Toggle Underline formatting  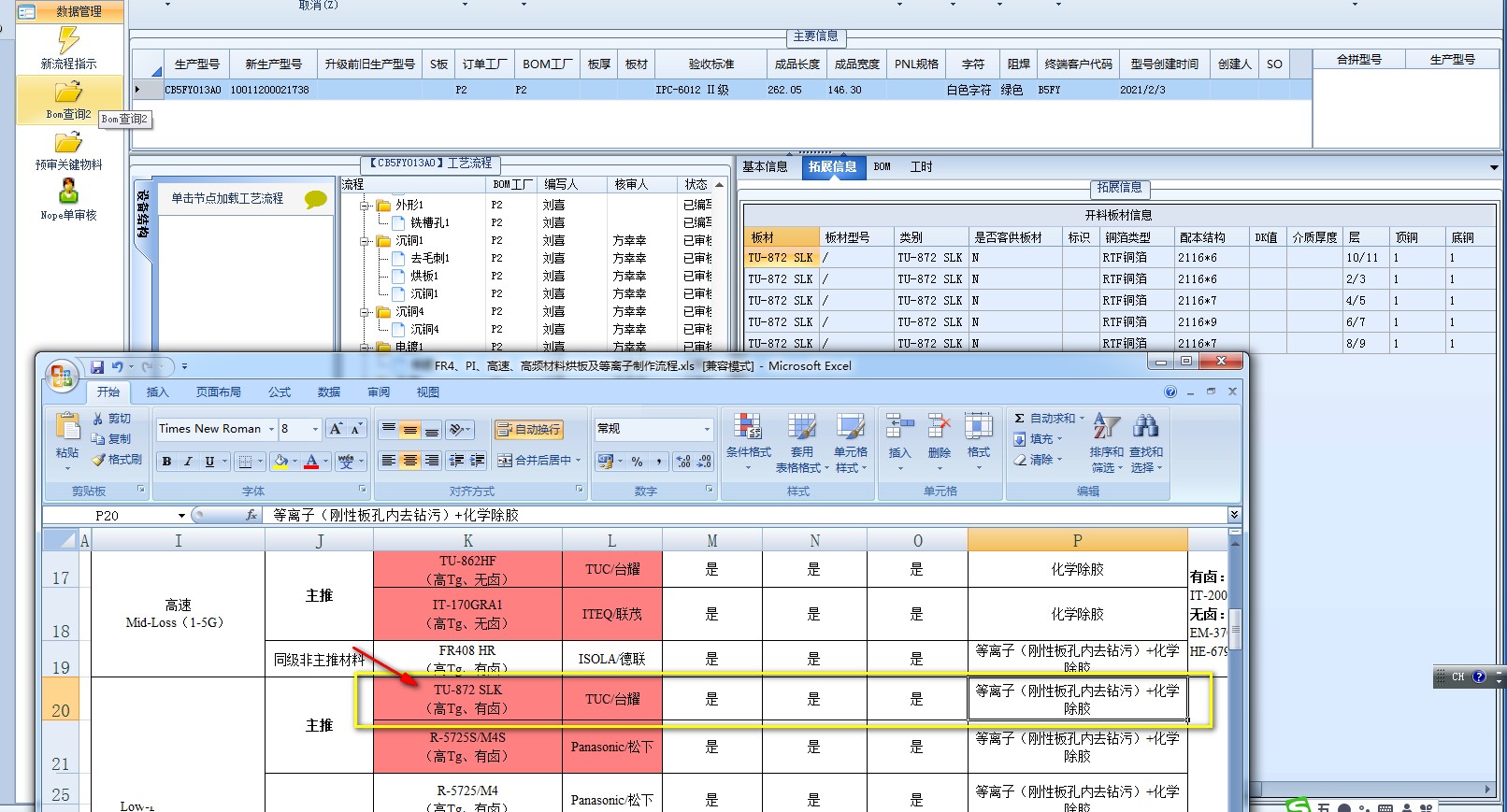(209, 461)
